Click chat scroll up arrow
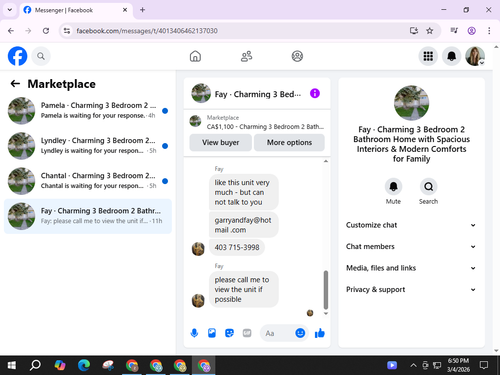Viewport: 500px width, 375px height. (326, 161)
